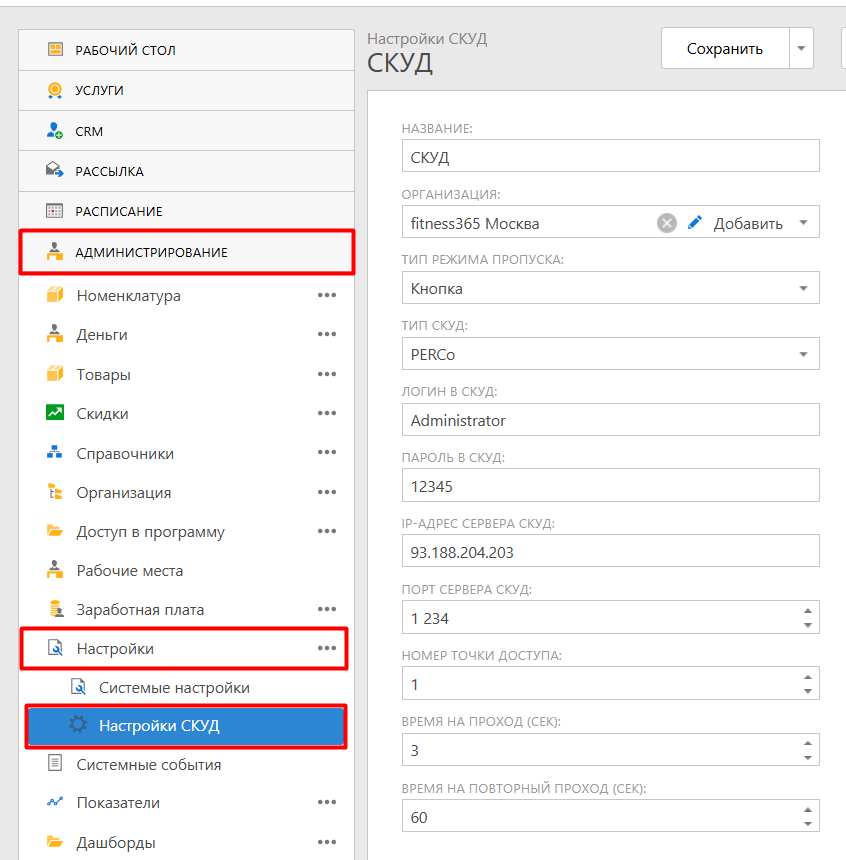Click the Номенклатура box icon
The height and width of the screenshot is (860, 846).
(x=55, y=295)
